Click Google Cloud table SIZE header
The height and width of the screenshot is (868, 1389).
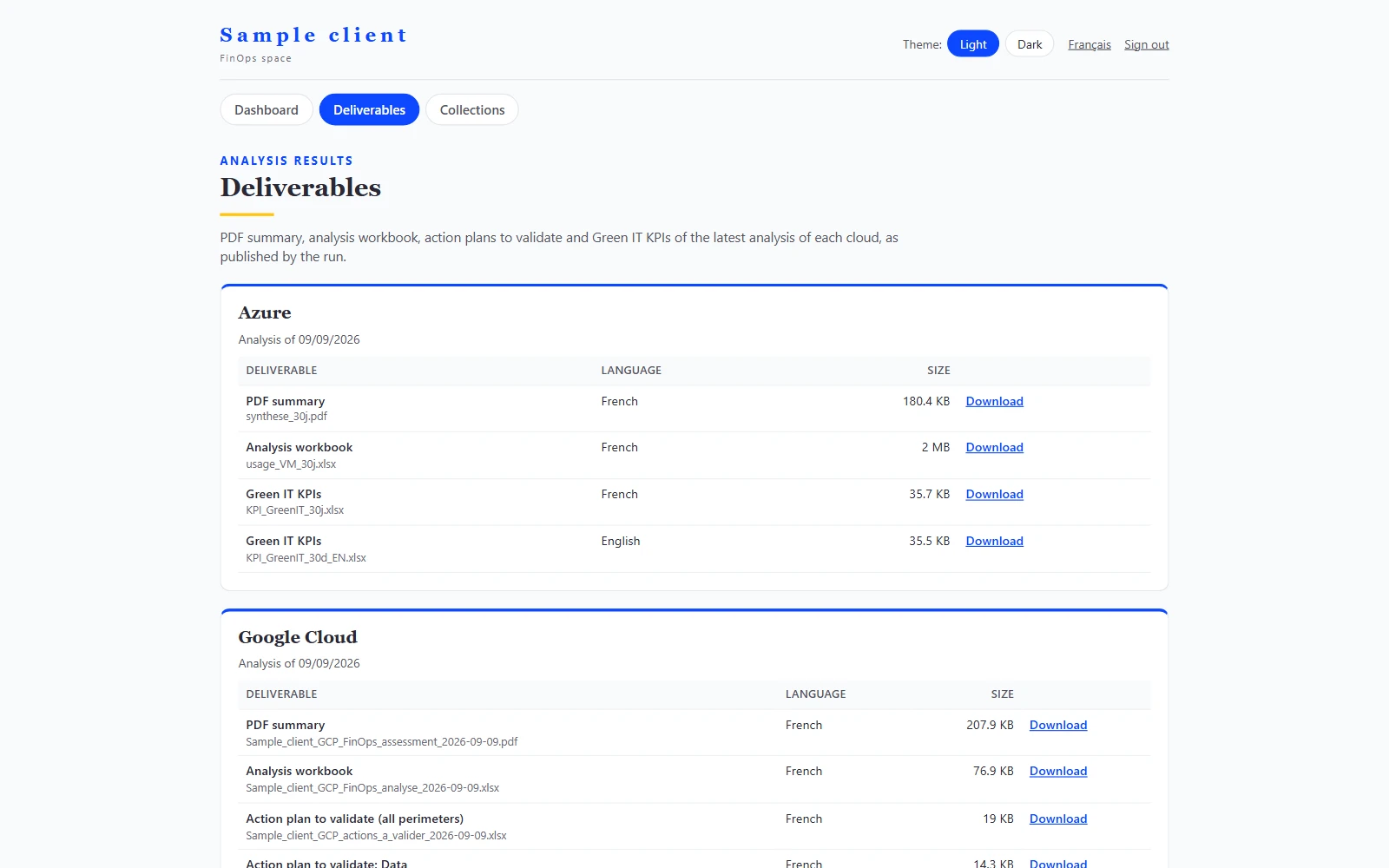[x=1003, y=694]
